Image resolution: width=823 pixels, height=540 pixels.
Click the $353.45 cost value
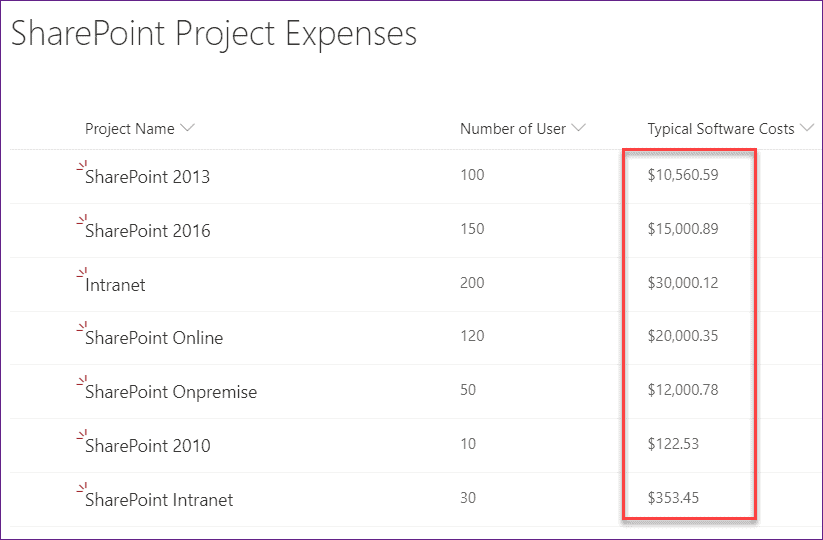point(673,497)
